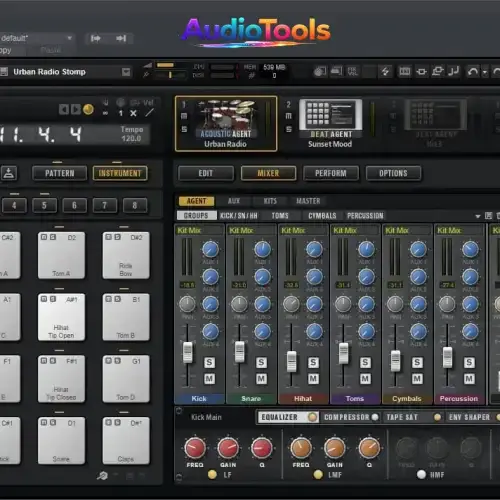This screenshot has height=500, width=500.
Task: Select the PERCUSSION mixer group tab
Action: [x=365, y=216]
